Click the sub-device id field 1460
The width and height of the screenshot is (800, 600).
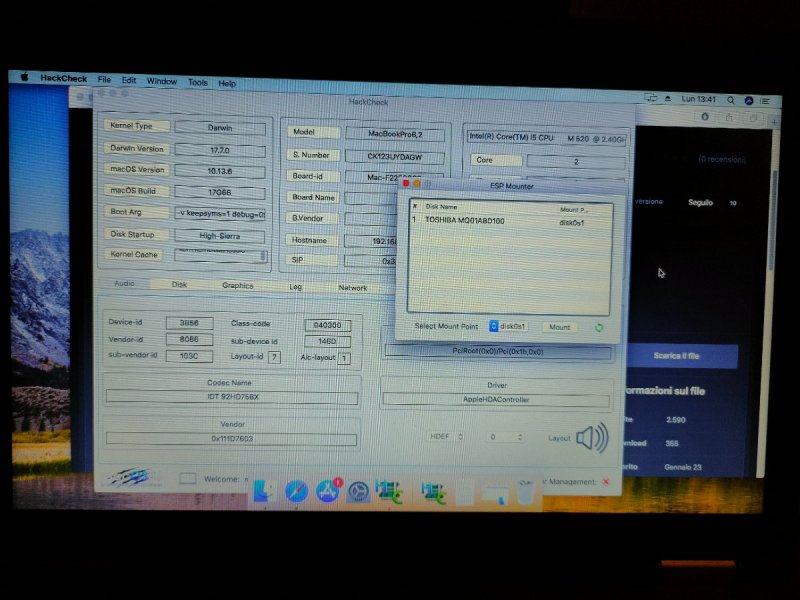pos(328,341)
